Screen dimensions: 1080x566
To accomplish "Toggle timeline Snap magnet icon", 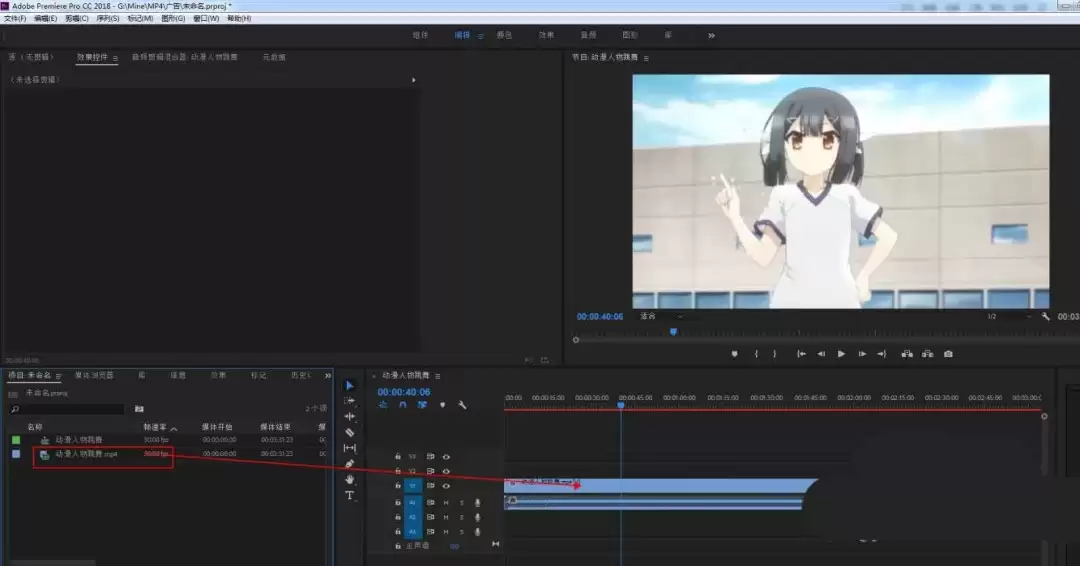I will [x=403, y=405].
